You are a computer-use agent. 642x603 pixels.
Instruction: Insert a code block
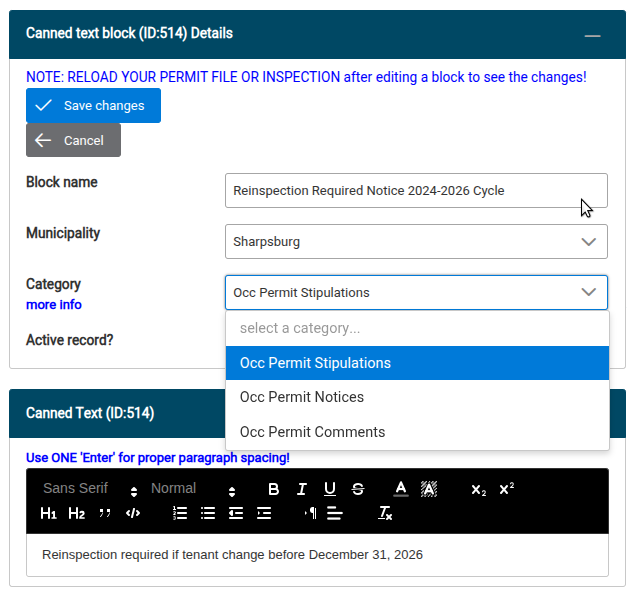click(133, 513)
